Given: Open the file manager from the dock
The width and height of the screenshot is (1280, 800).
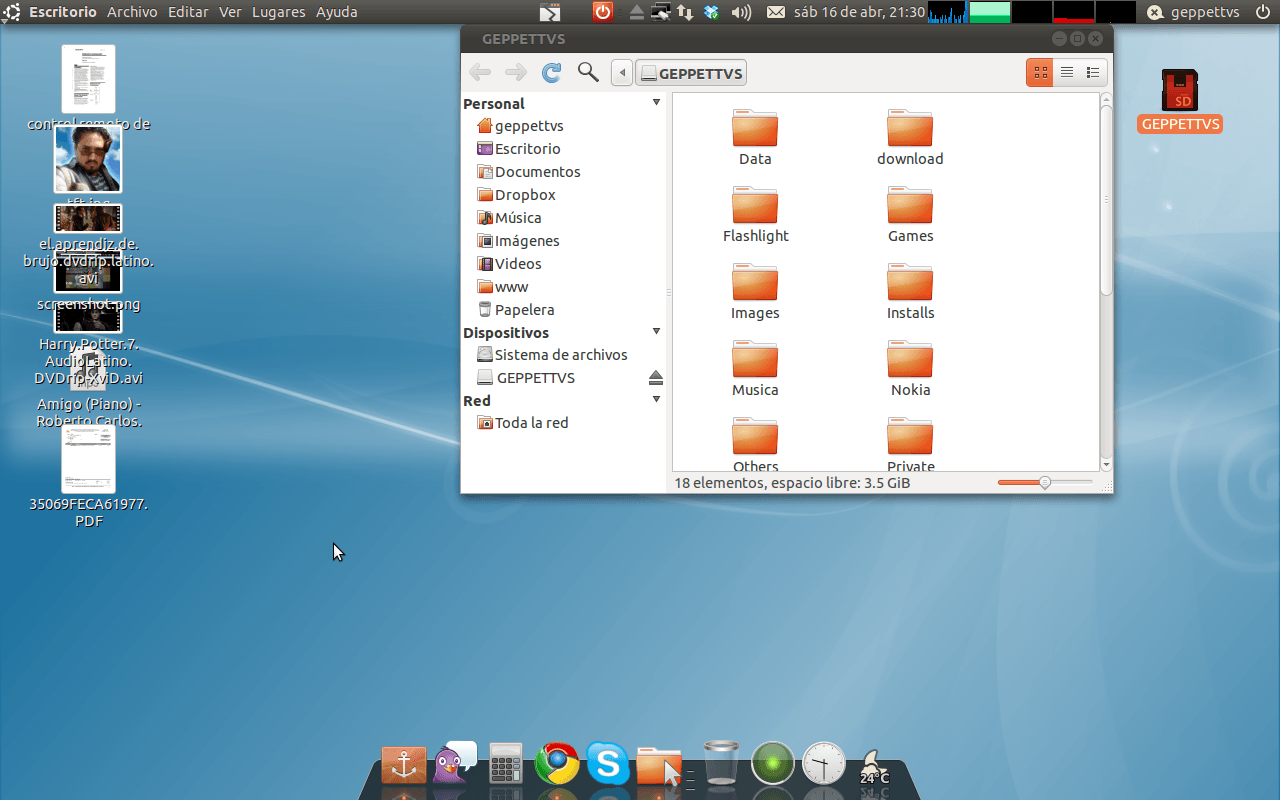Looking at the screenshot, I should [659, 765].
